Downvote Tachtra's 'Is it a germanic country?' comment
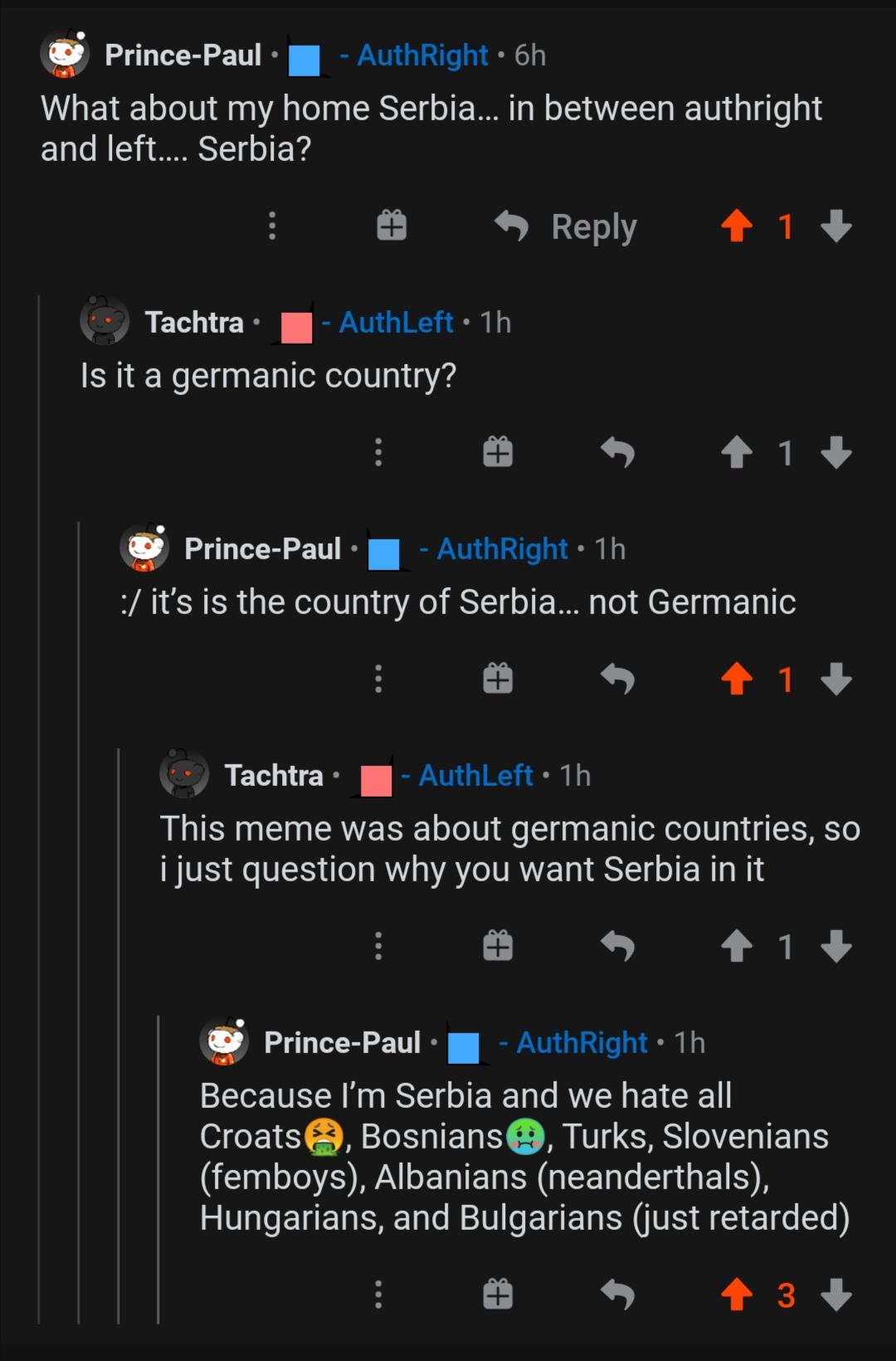896x1361 pixels. click(838, 451)
